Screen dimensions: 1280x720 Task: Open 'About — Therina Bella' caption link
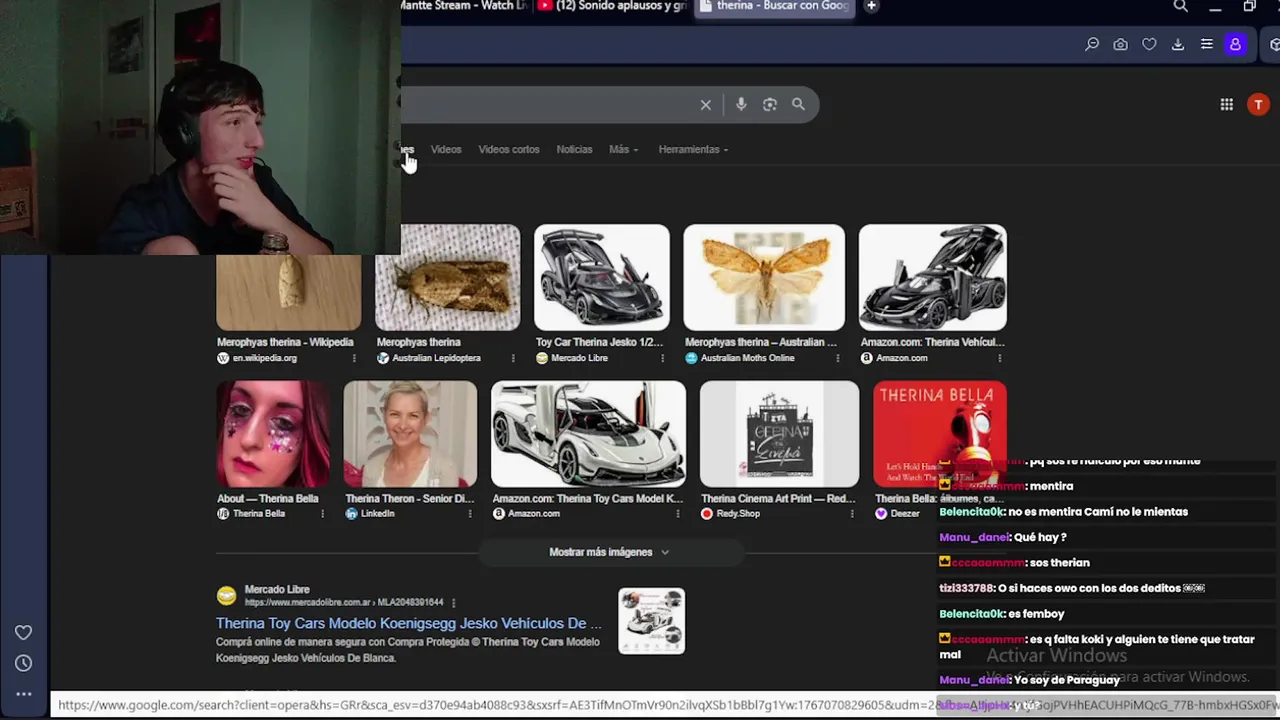tap(268, 498)
